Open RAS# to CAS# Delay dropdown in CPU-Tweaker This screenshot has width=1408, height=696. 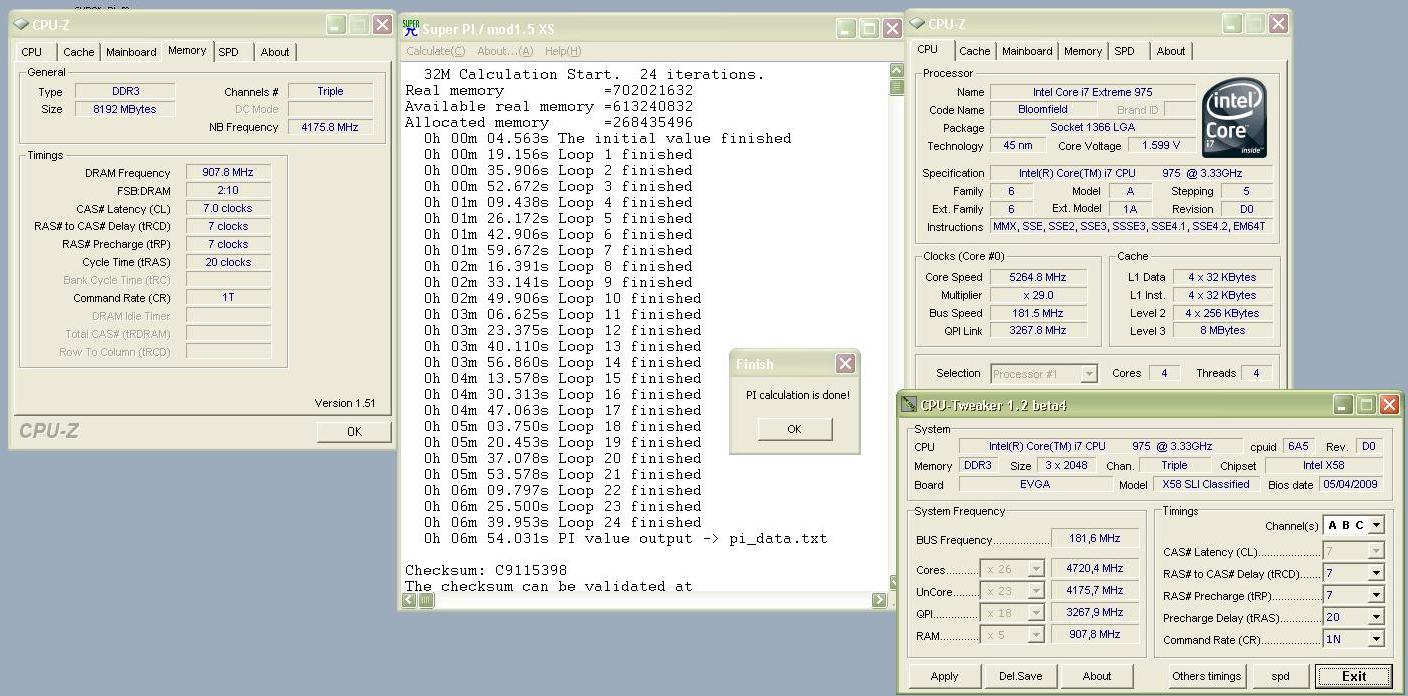click(x=1376, y=573)
